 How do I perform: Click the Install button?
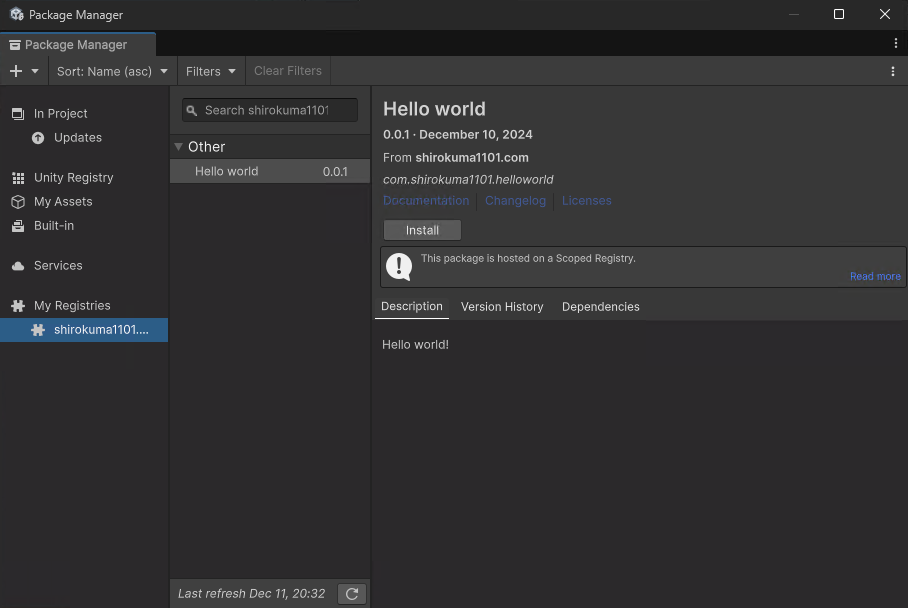coord(422,230)
